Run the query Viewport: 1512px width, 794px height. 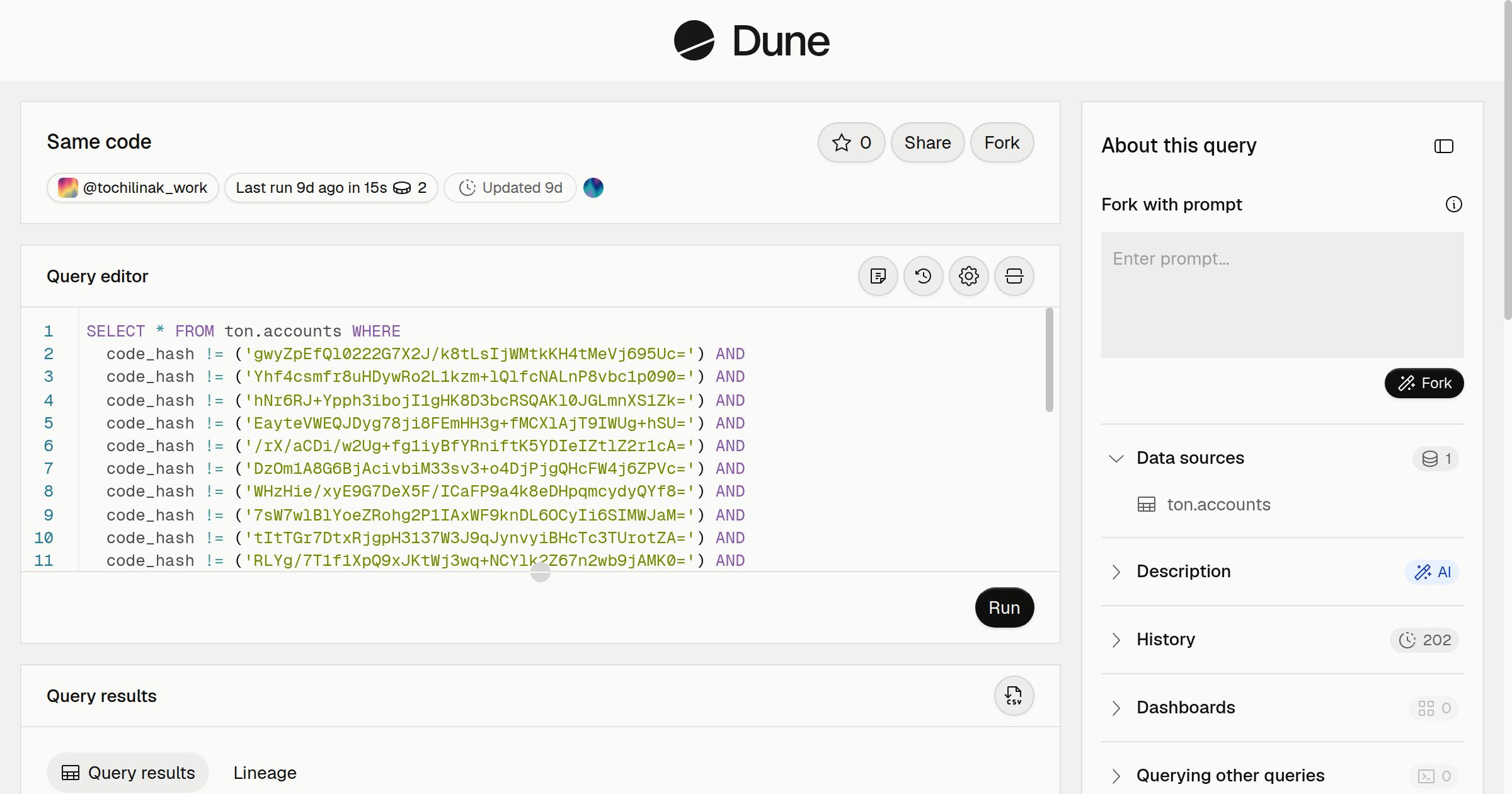1004,607
